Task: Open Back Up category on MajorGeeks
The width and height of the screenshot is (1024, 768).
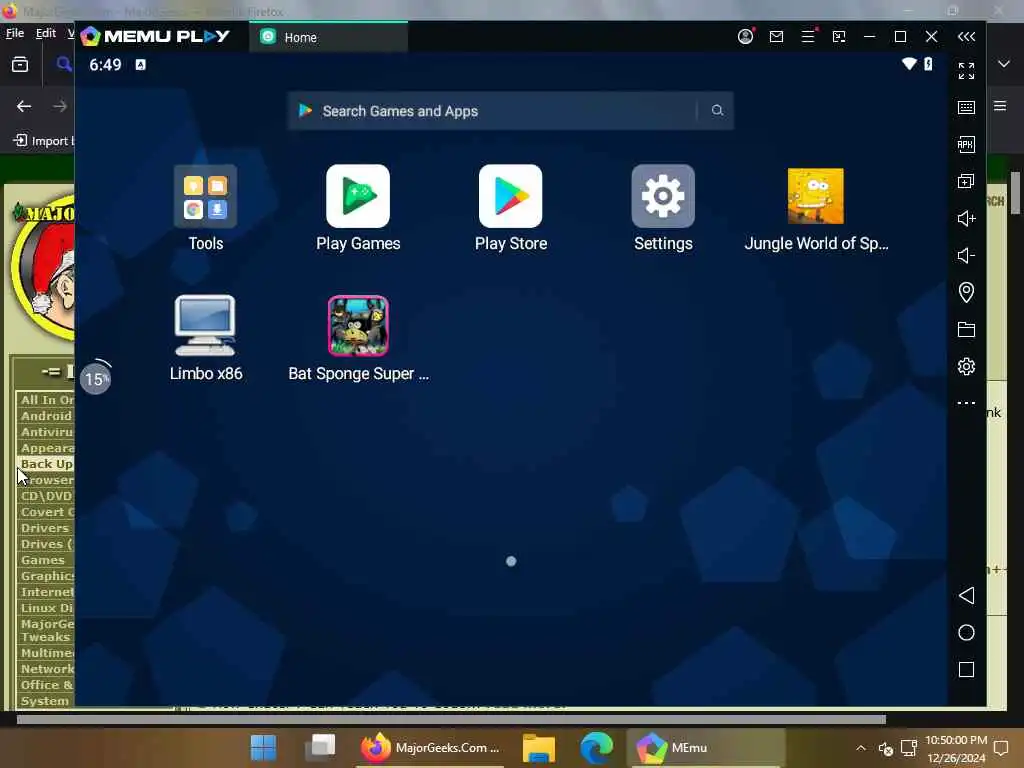Action: pos(46,464)
